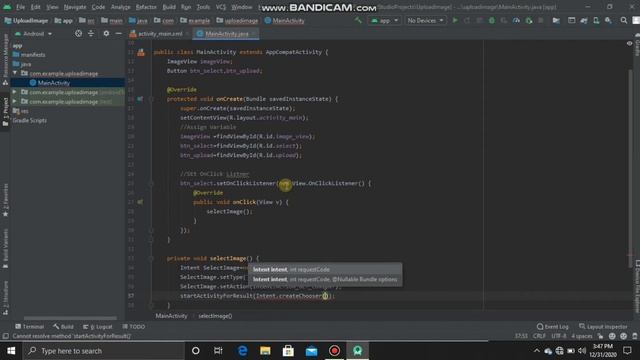
Task: Toggle the code inspections eye icon in editor
Action: click(629, 43)
